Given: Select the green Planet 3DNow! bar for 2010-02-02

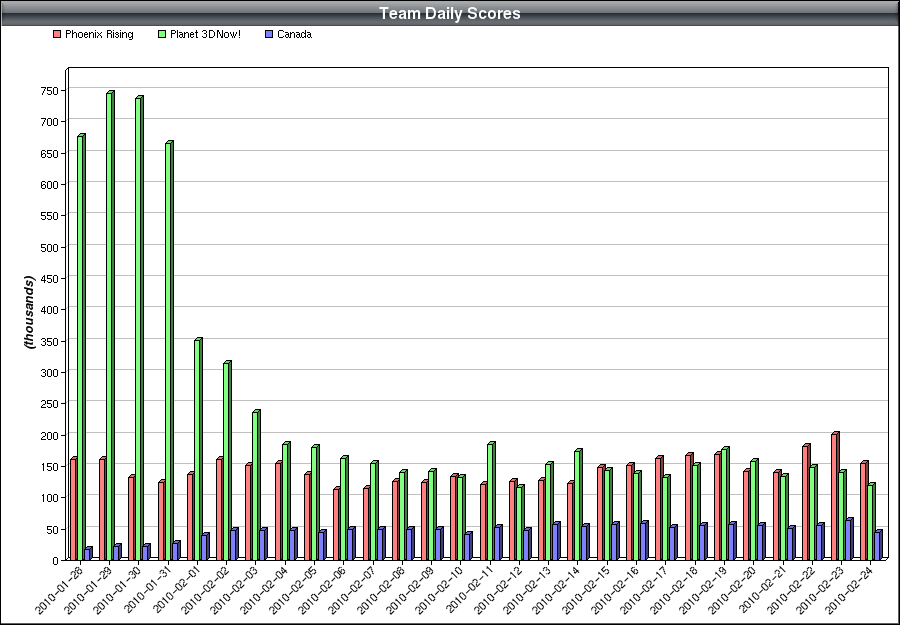Looking at the screenshot, I should point(227,461).
